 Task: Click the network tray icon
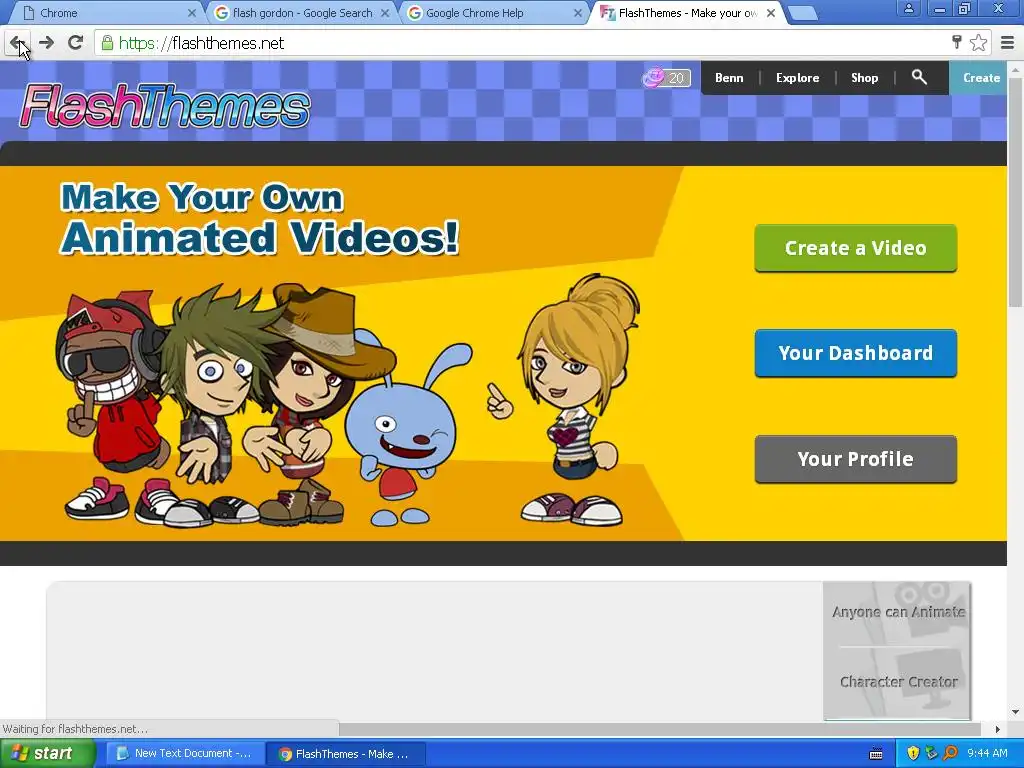point(932,754)
